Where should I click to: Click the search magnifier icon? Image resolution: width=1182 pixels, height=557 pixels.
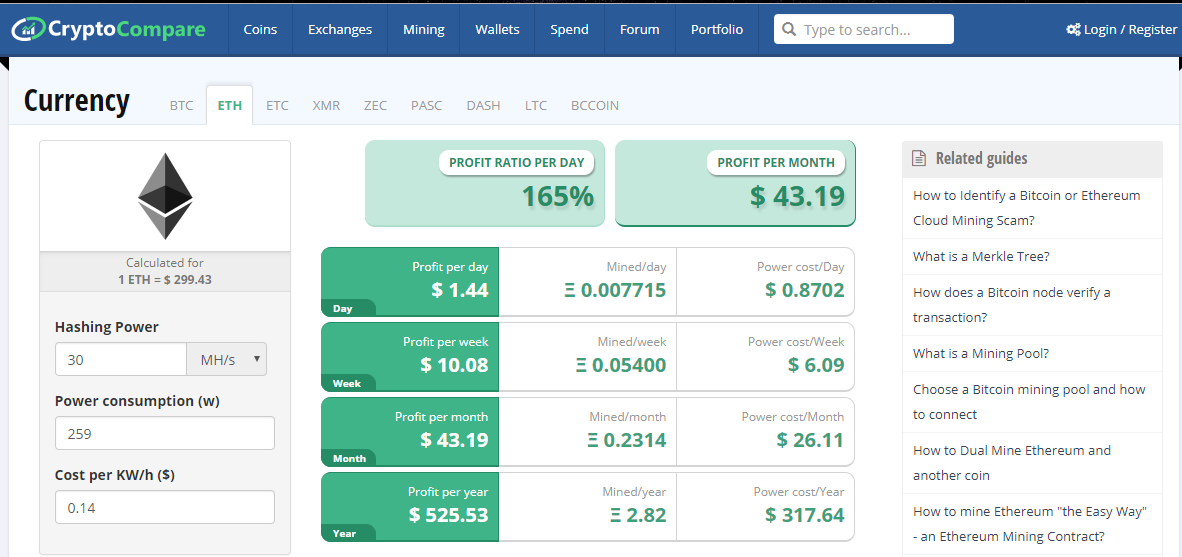click(790, 30)
